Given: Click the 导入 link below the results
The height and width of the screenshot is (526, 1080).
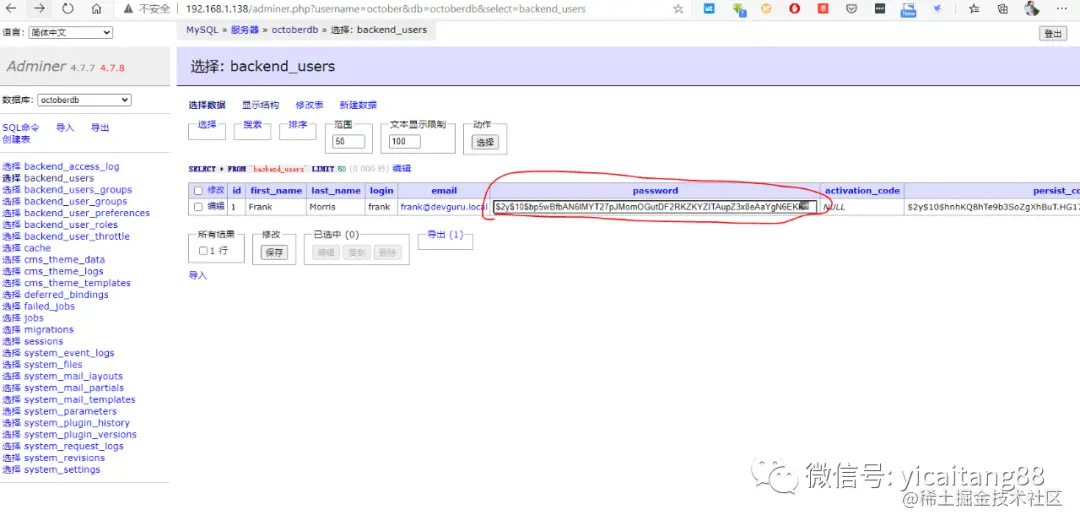Looking at the screenshot, I should (x=198, y=275).
